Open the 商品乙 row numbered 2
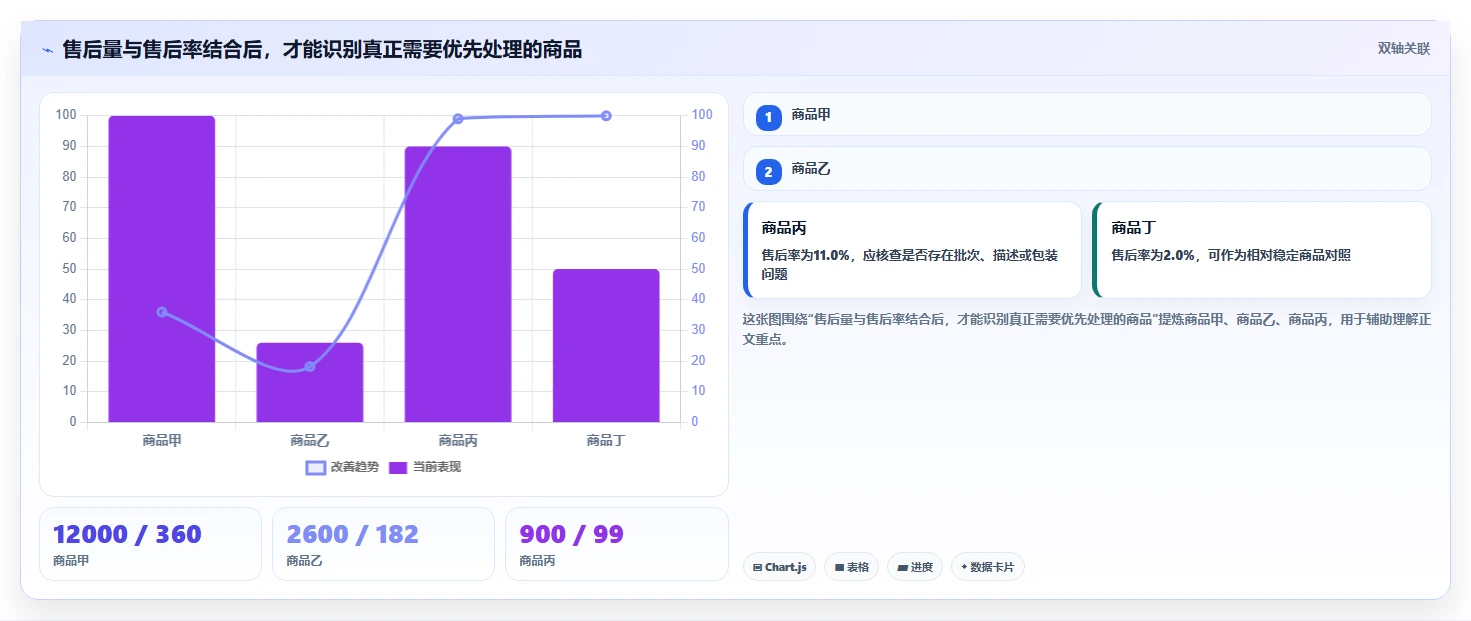The image size is (1471, 621). pos(1087,169)
